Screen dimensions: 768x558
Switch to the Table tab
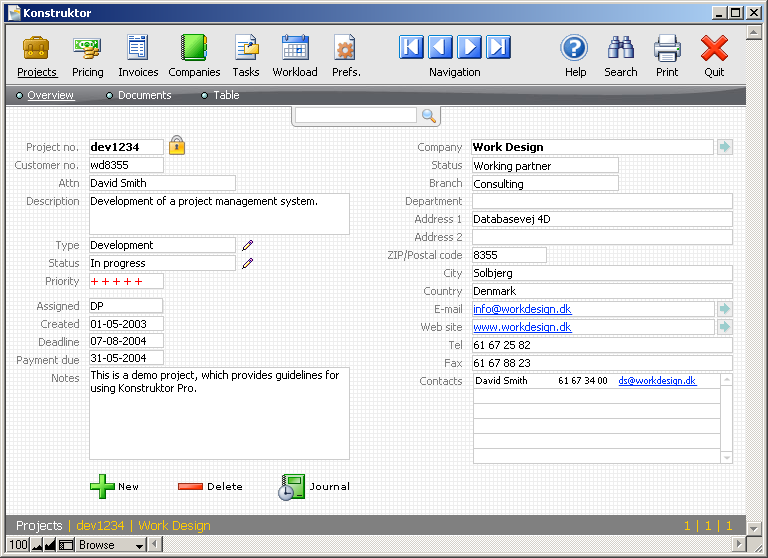(x=226, y=95)
